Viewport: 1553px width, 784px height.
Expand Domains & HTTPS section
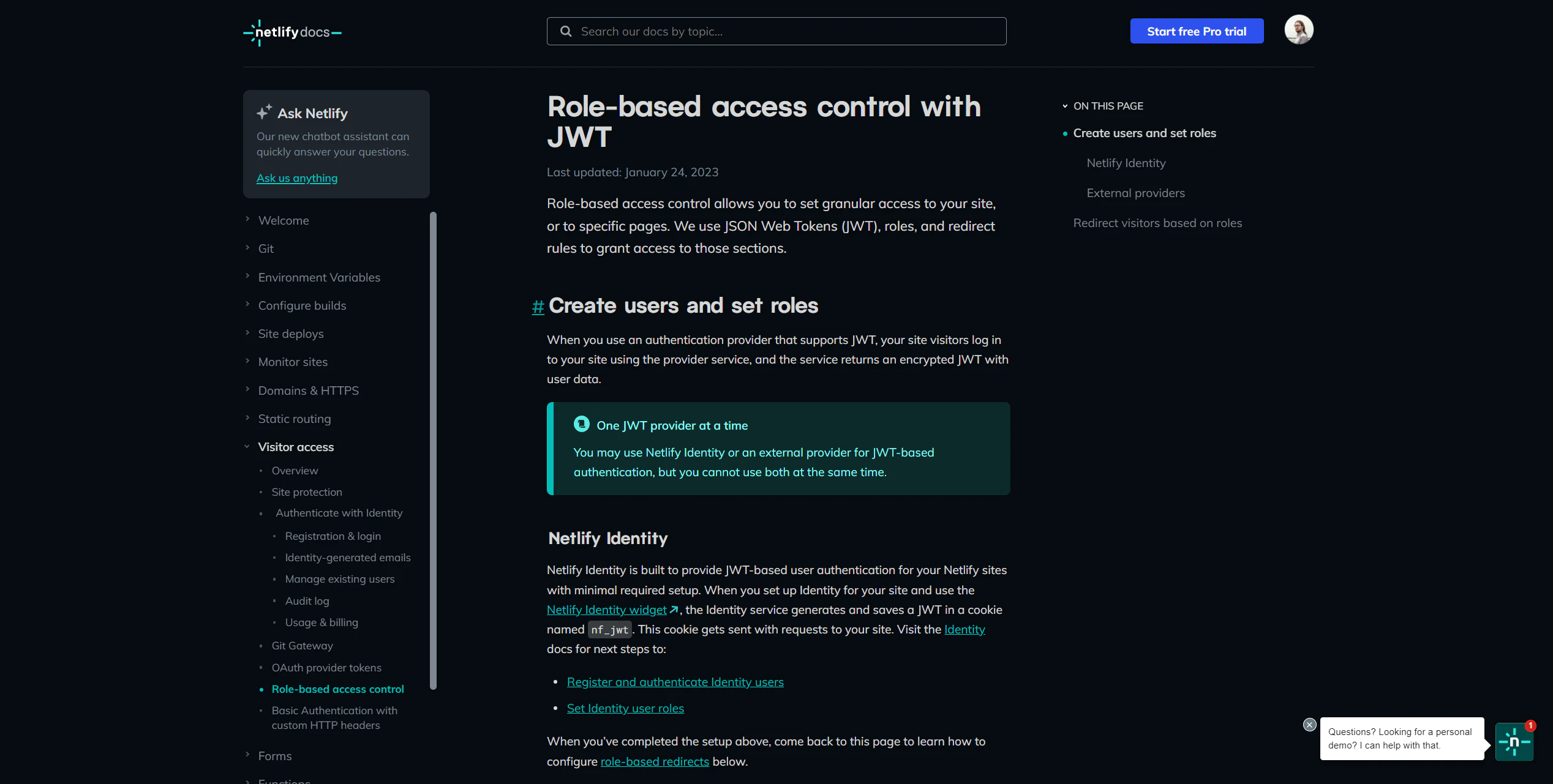(247, 389)
